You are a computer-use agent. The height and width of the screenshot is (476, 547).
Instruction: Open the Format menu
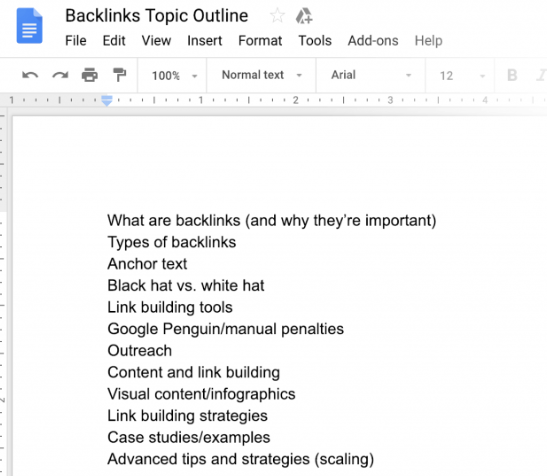[260, 41]
